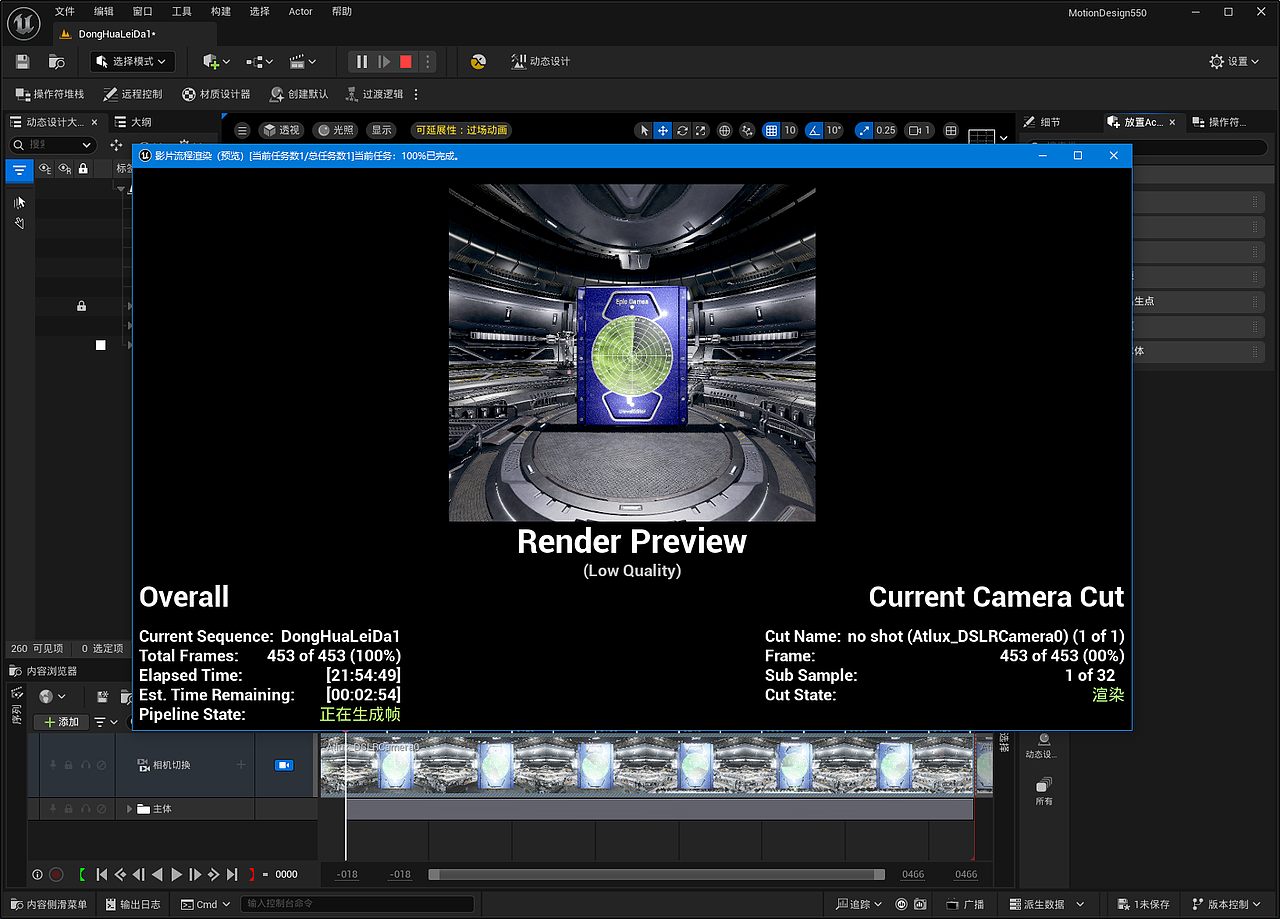
Task: Open the Material Designer (材质设计器)
Action: click(x=215, y=94)
